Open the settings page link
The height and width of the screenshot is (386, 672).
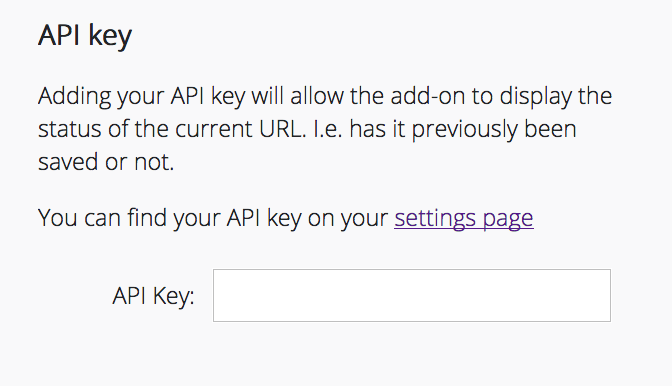(464, 218)
